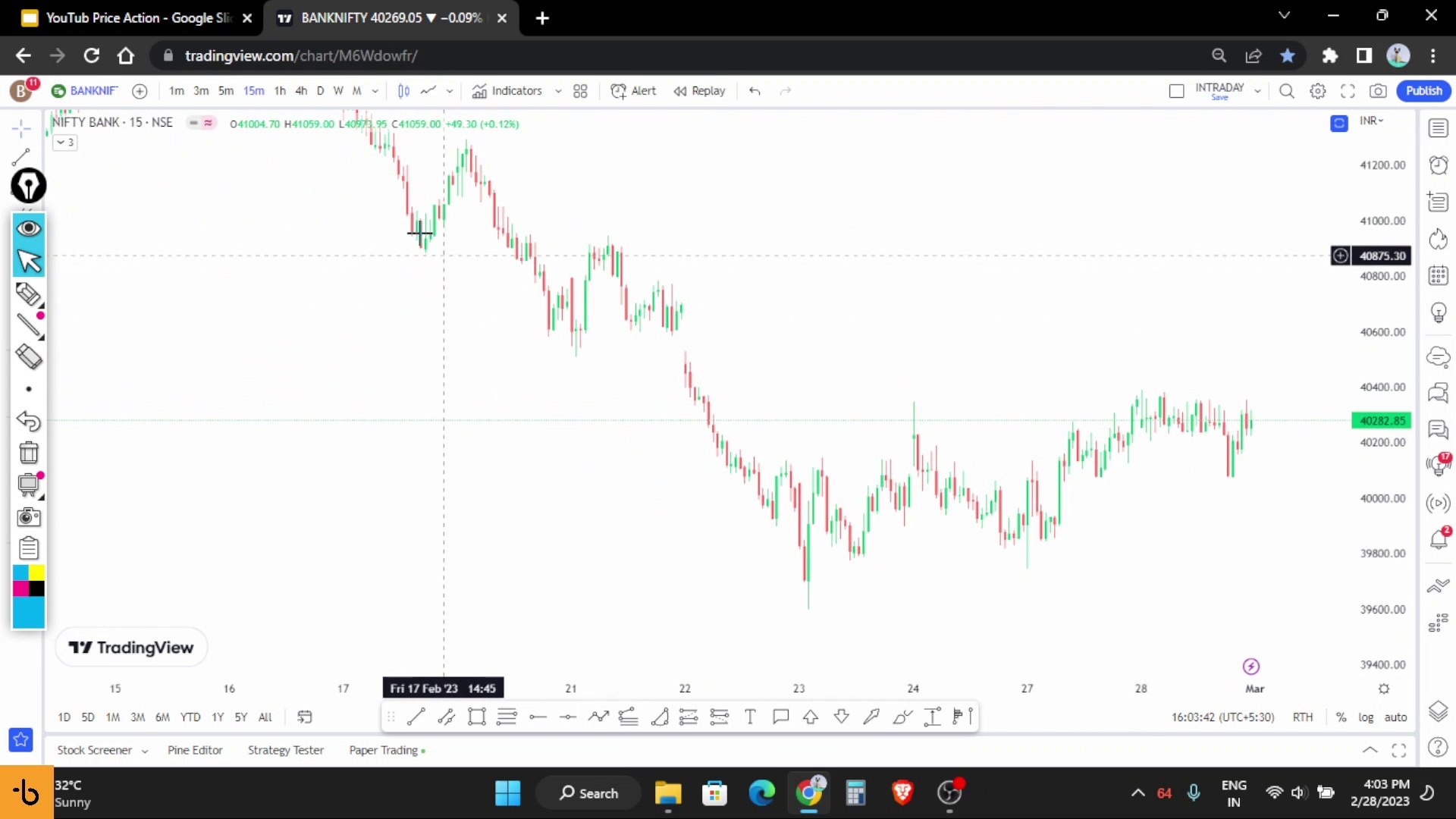Add an Arrow Up marker
The image size is (1456, 819).
(811, 717)
